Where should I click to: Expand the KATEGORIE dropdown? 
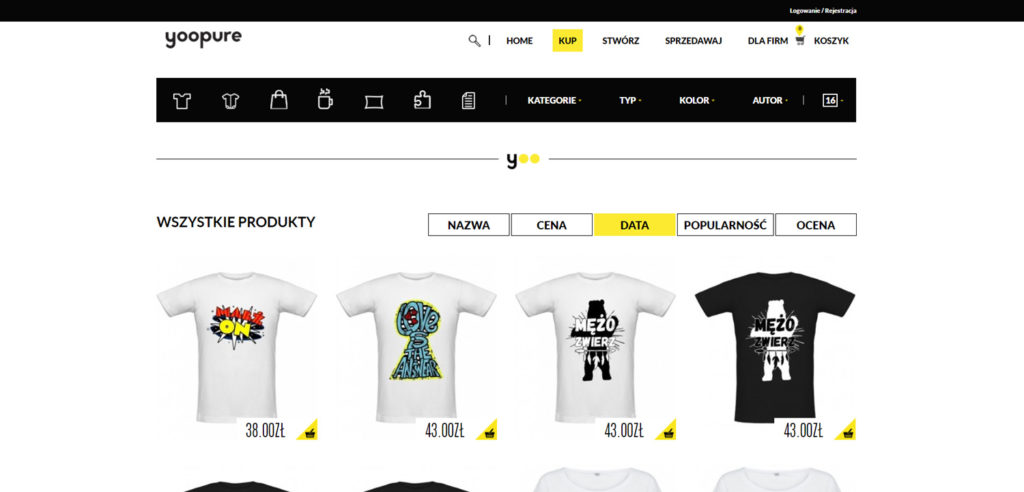coord(554,101)
